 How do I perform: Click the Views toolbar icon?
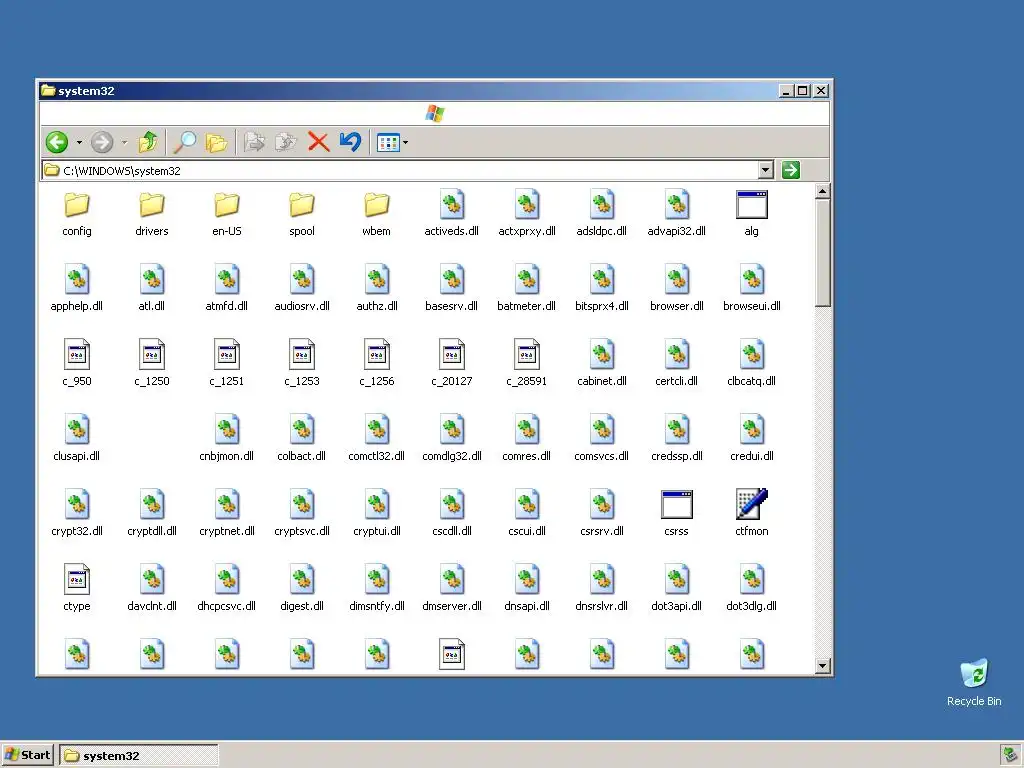click(388, 142)
